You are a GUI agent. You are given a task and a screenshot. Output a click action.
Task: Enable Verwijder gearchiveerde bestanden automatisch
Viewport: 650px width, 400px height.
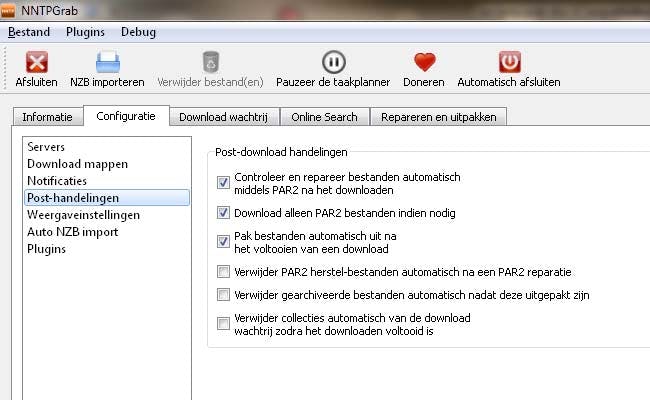[x=223, y=295]
